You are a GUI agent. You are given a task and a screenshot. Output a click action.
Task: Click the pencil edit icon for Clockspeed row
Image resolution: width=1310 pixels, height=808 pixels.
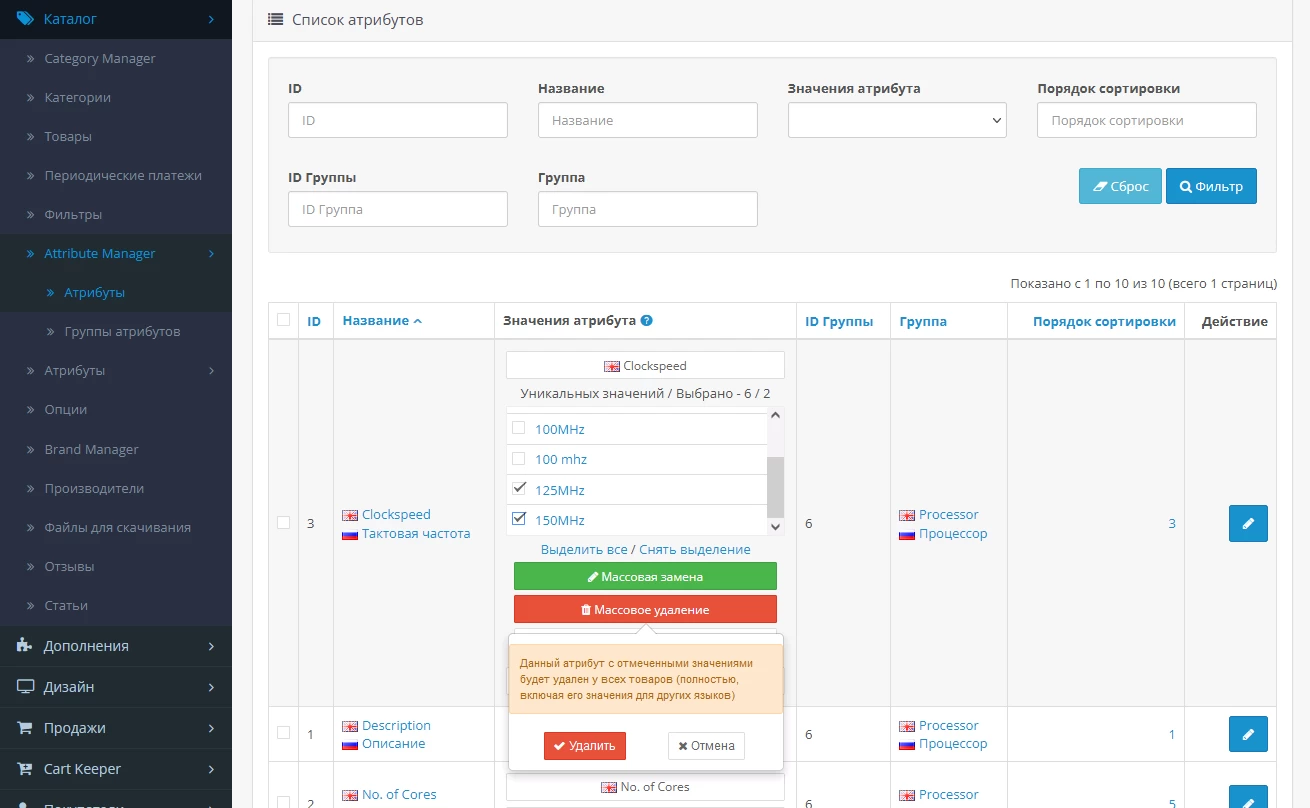pyautogui.click(x=1247, y=523)
